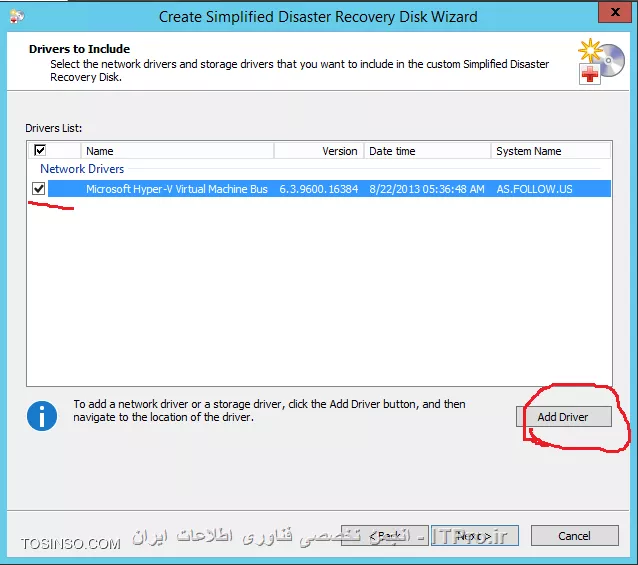Click the Add Driver button

pyautogui.click(x=564, y=417)
